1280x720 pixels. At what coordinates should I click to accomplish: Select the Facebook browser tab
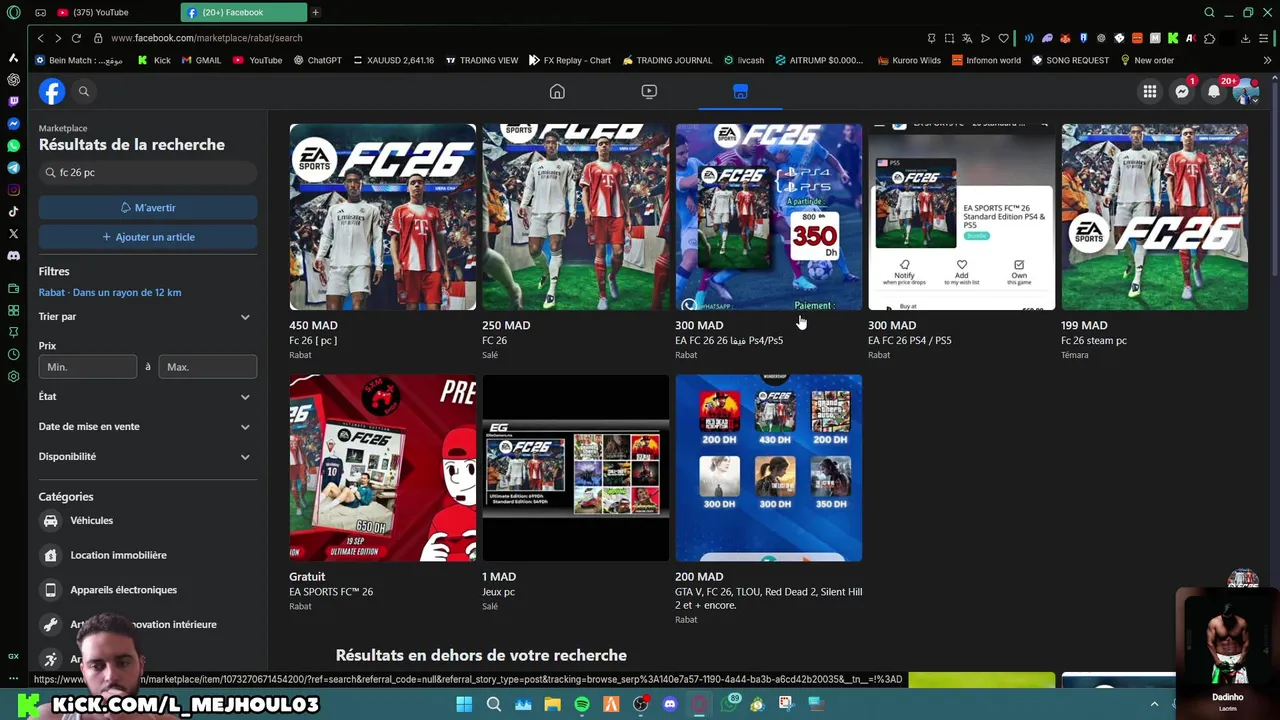(245, 12)
